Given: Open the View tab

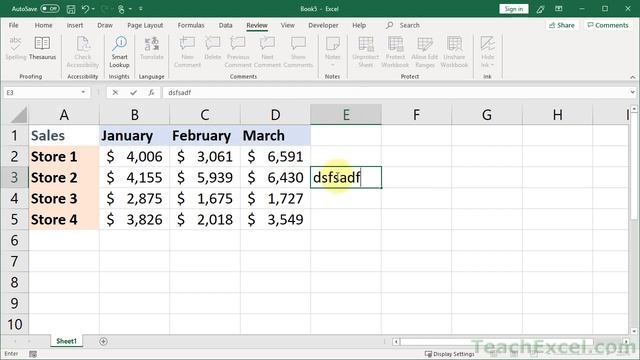Looking at the screenshot, I should click(287, 25).
